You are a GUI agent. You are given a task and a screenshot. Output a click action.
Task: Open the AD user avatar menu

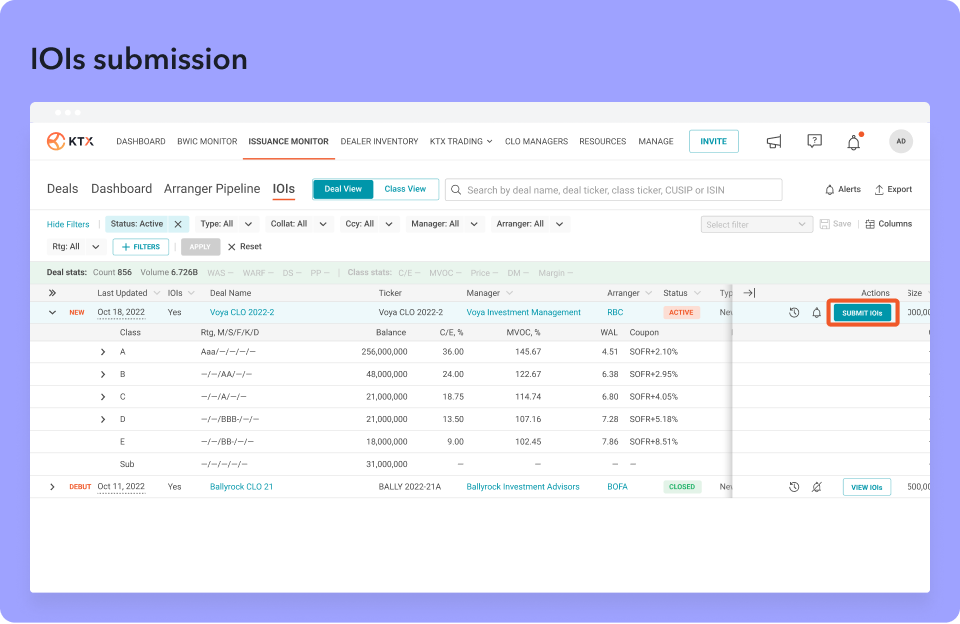tap(901, 141)
